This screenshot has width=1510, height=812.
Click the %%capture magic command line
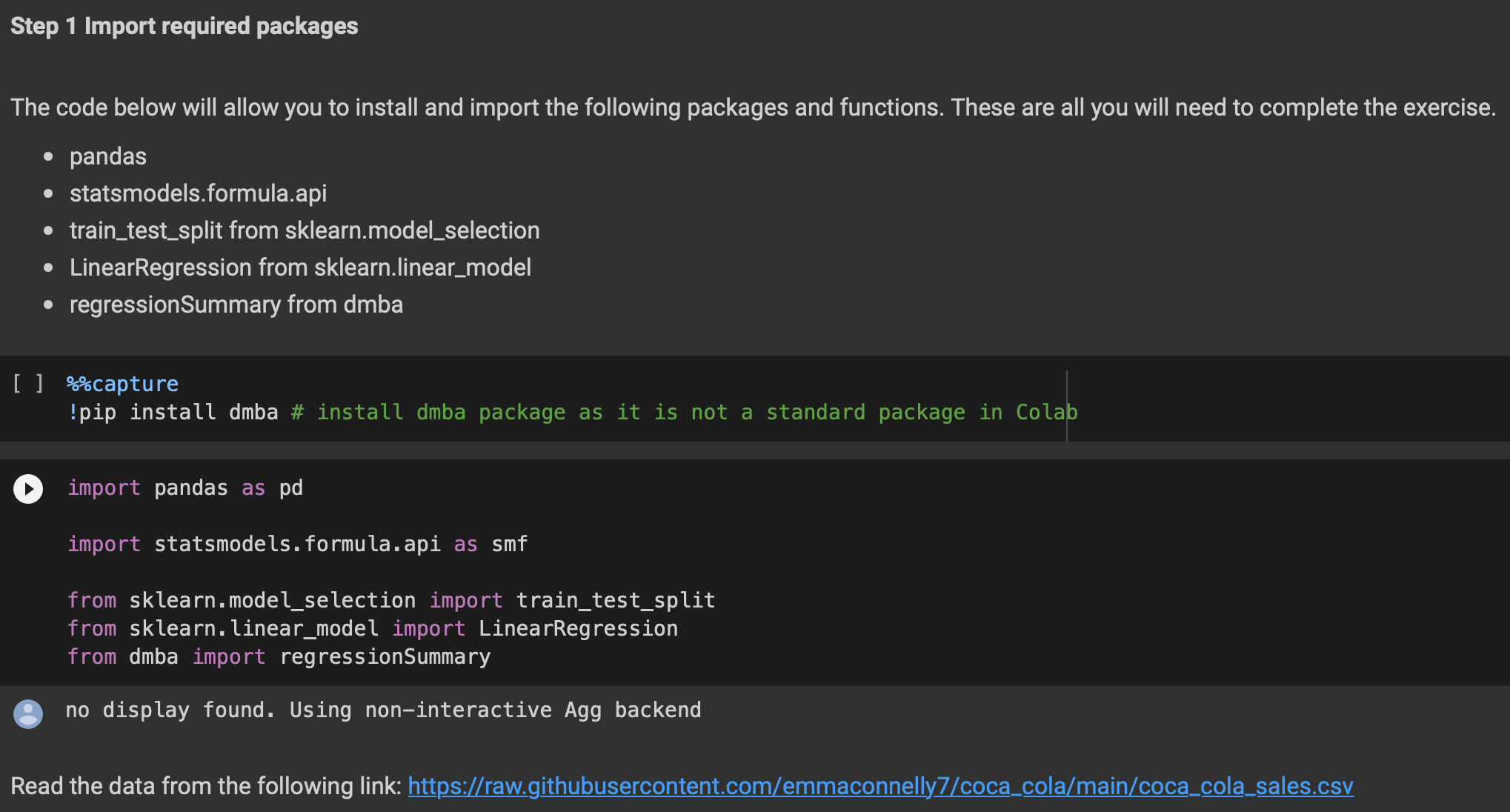pos(122,384)
